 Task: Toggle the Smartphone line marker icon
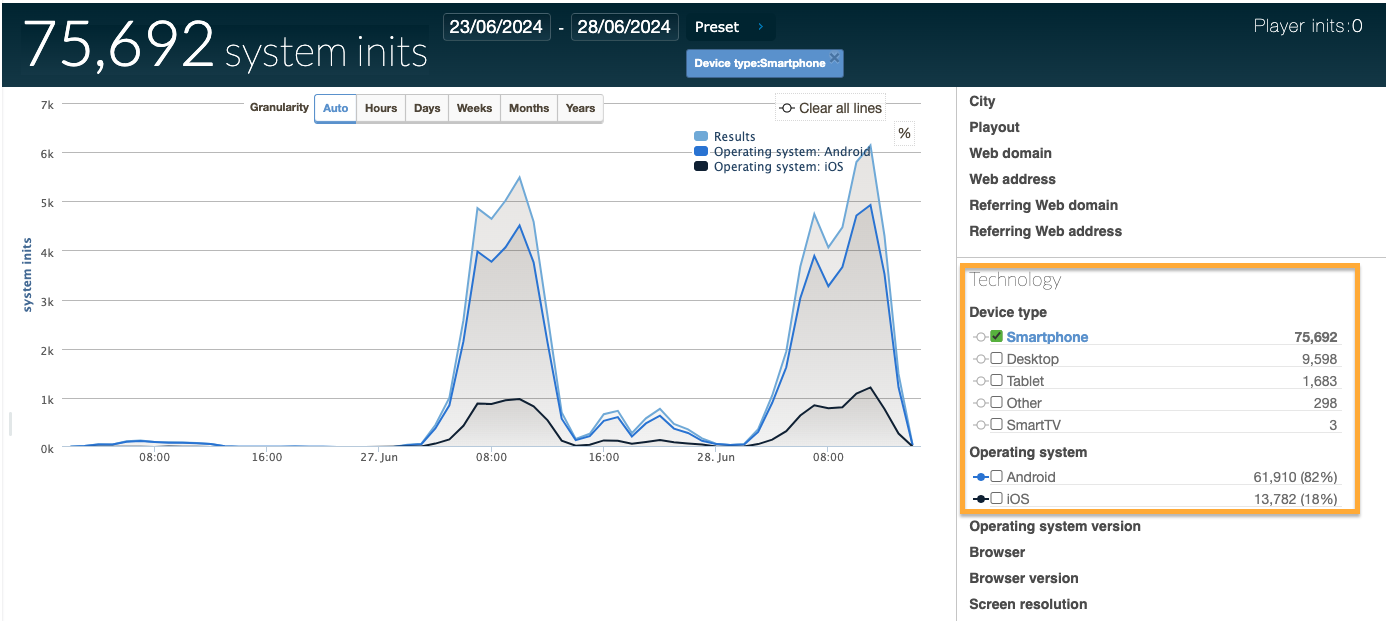coord(980,337)
